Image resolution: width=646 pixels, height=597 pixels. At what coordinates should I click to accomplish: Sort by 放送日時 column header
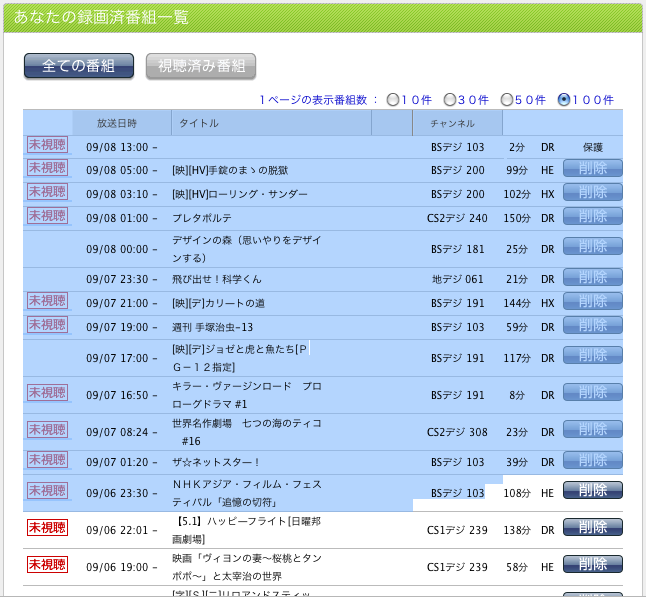(x=121, y=123)
